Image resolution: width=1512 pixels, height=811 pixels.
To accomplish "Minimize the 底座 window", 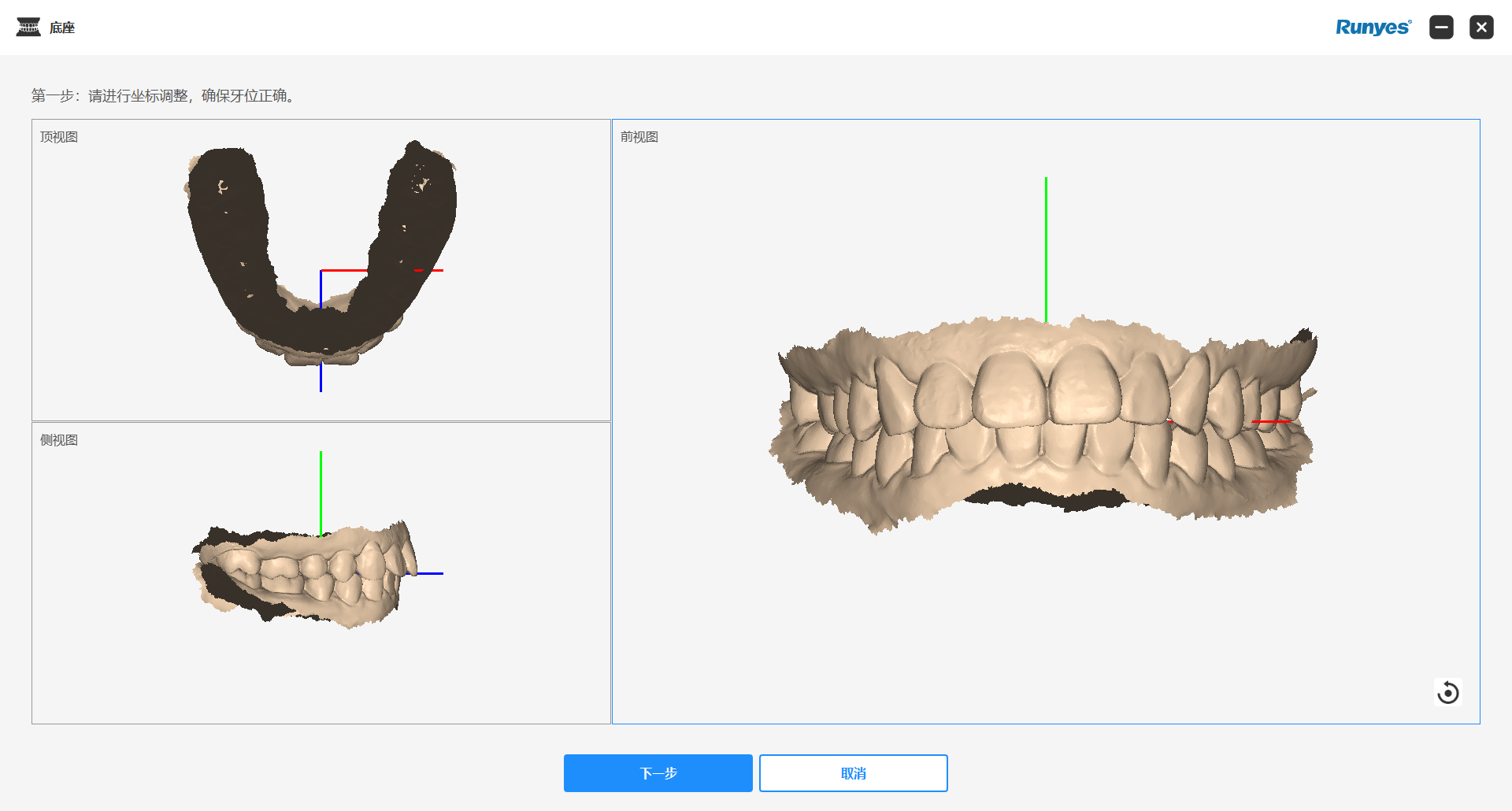I will click(x=1441, y=28).
